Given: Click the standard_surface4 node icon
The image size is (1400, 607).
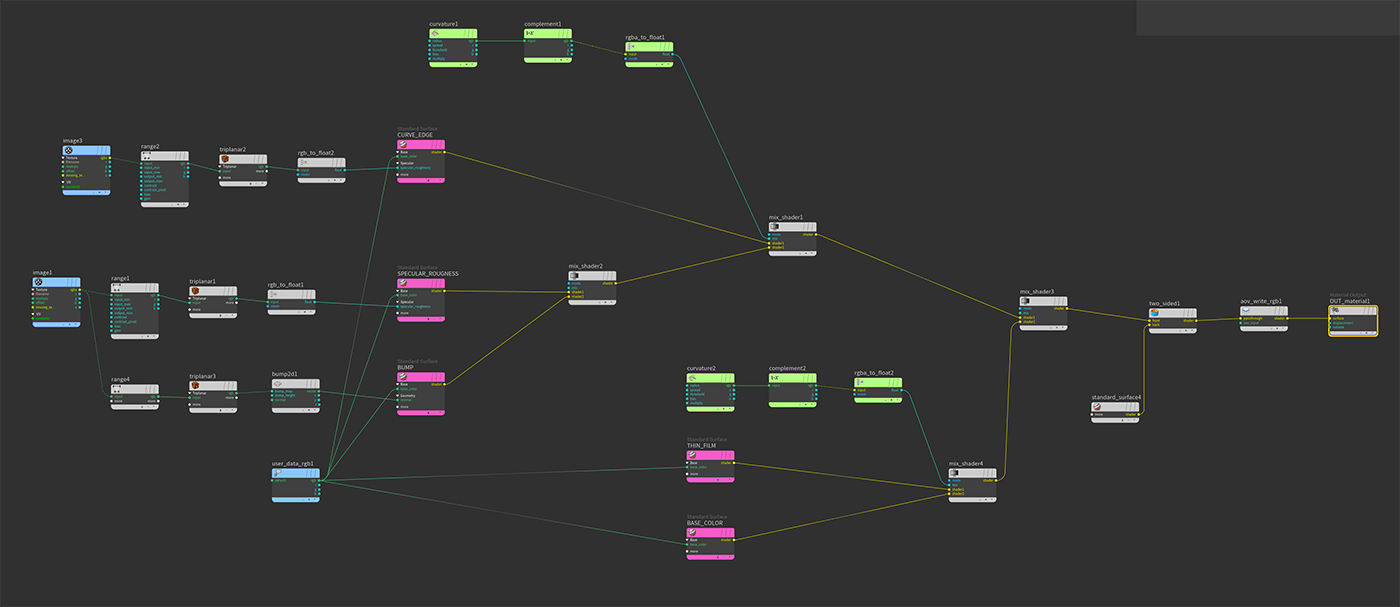Looking at the screenshot, I should click(1098, 407).
